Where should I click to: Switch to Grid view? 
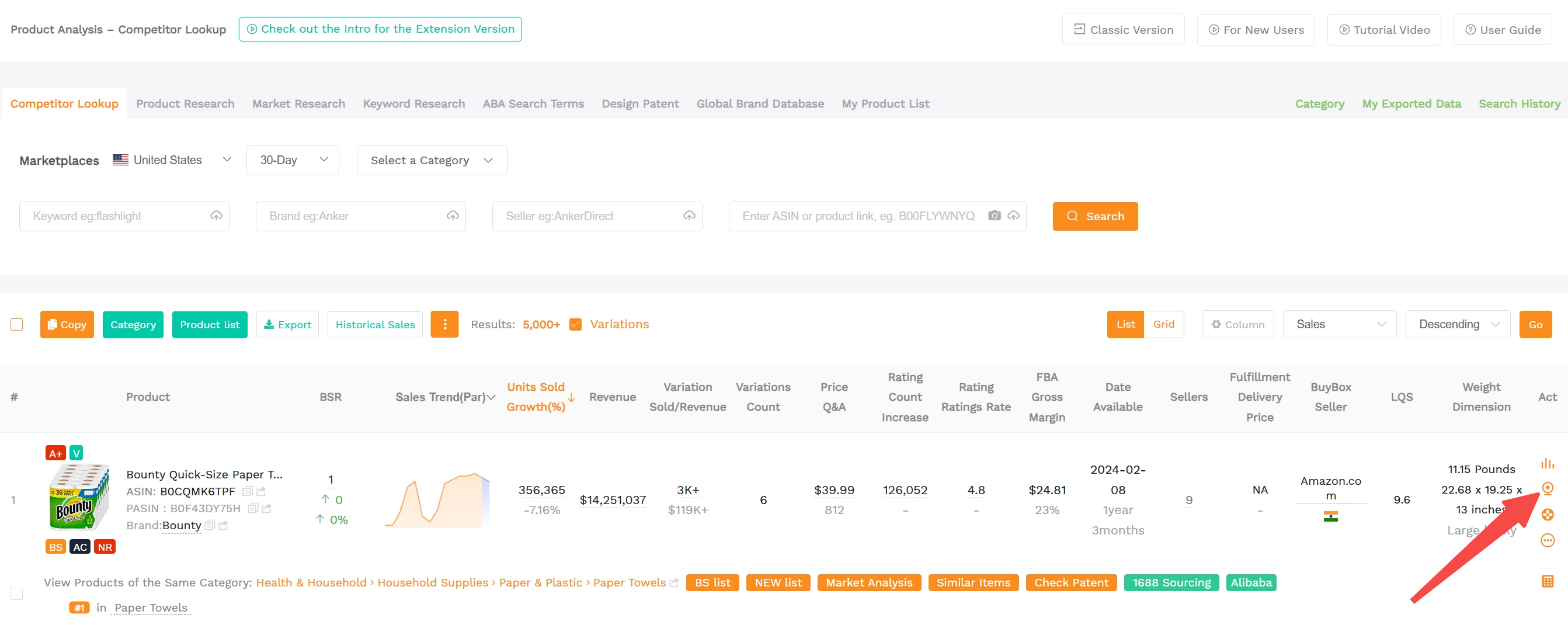[x=1163, y=324]
